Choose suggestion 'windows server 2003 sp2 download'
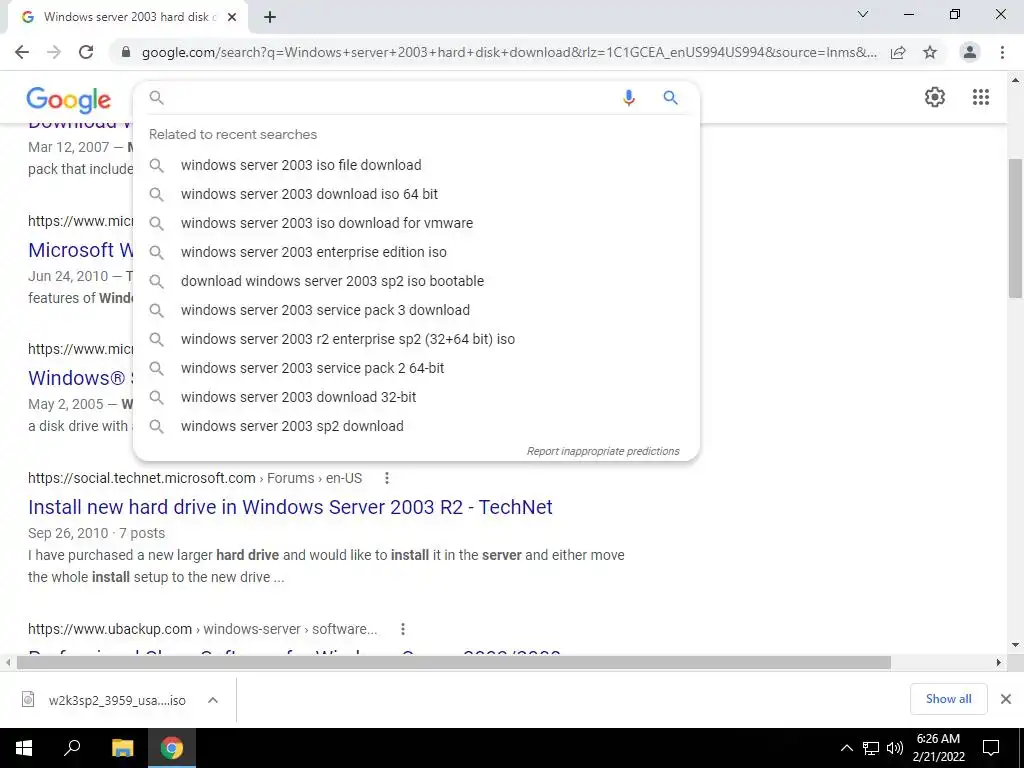Image resolution: width=1024 pixels, height=768 pixels. pos(416,426)
